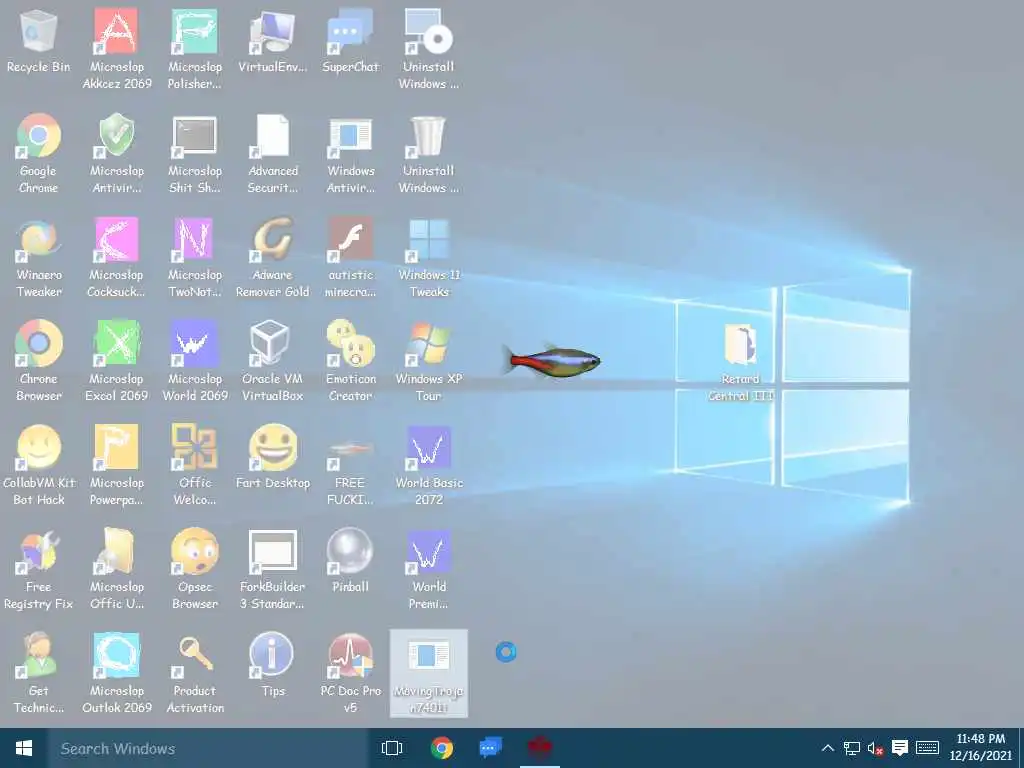Launch Microslop Akkcez 2069 shortcut
Image resolution: width=1024 pixels, height=768 pixels.
[117, 49]
